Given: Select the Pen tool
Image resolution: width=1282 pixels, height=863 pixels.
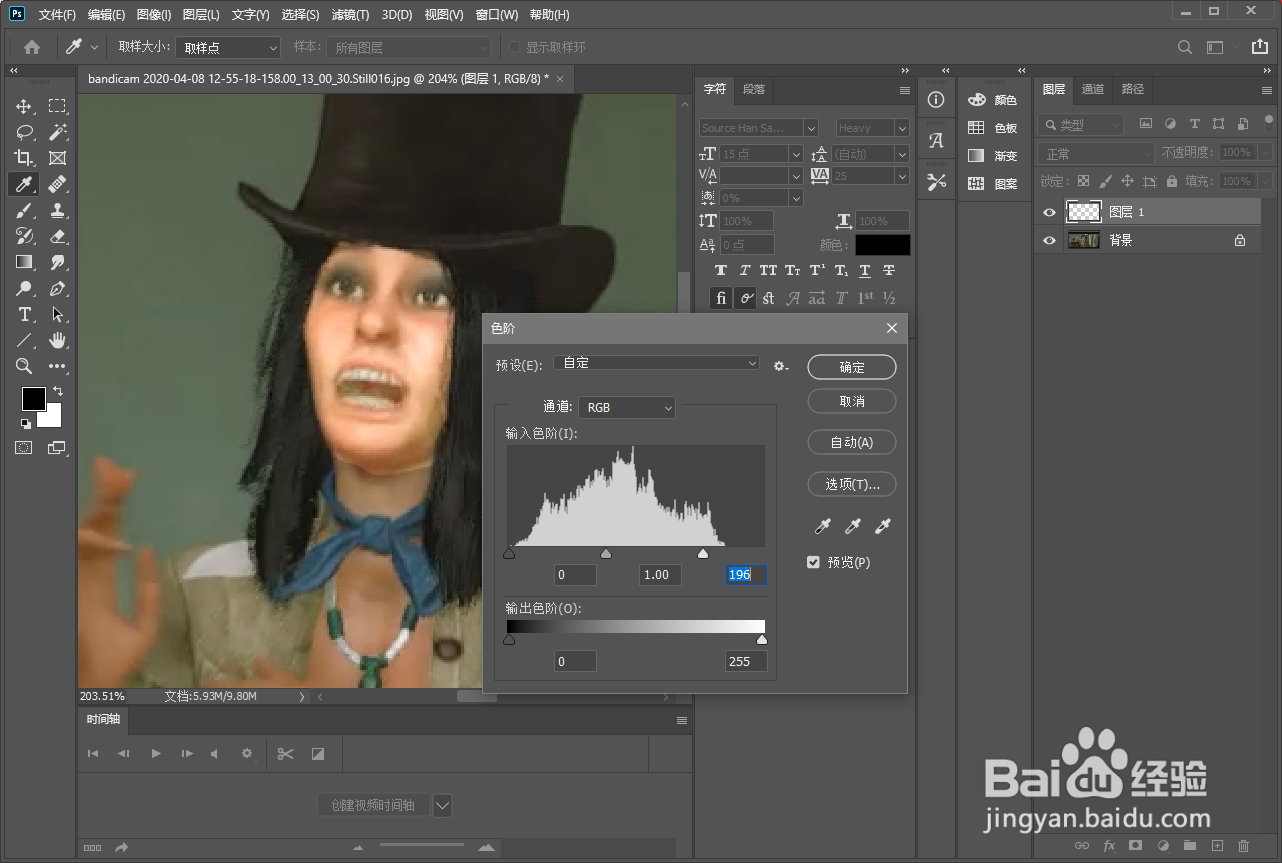Looking at the screenshot, I should pyautogui.click(x=58, y=288).
